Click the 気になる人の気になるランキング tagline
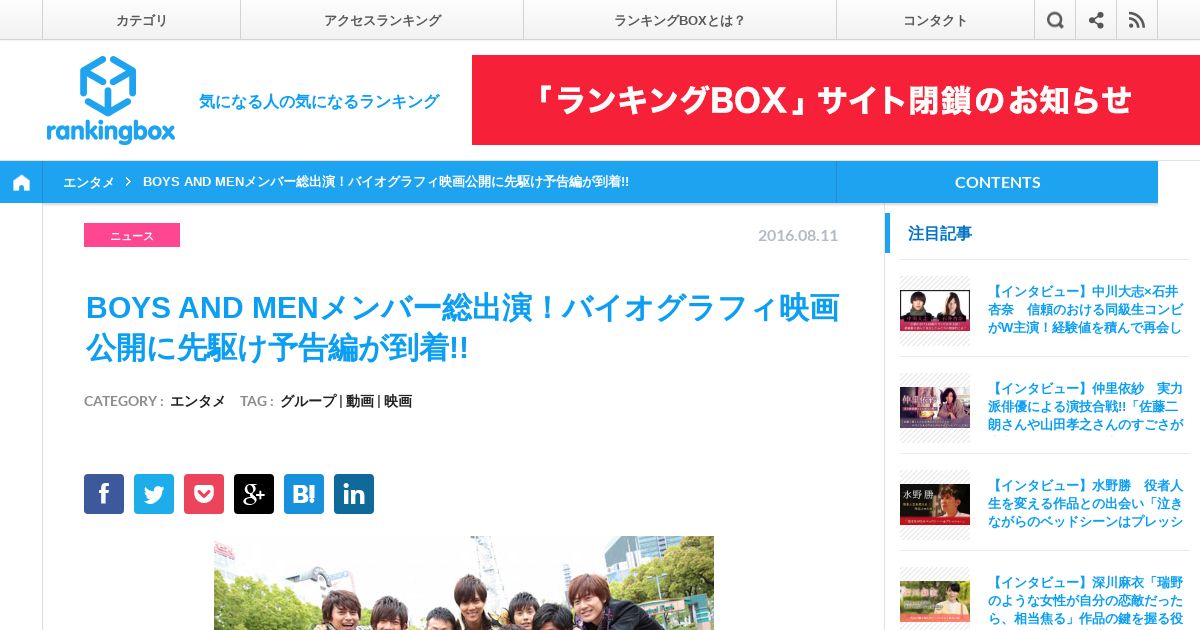Viewport: 1200px width, 630px height. [319, 101]
